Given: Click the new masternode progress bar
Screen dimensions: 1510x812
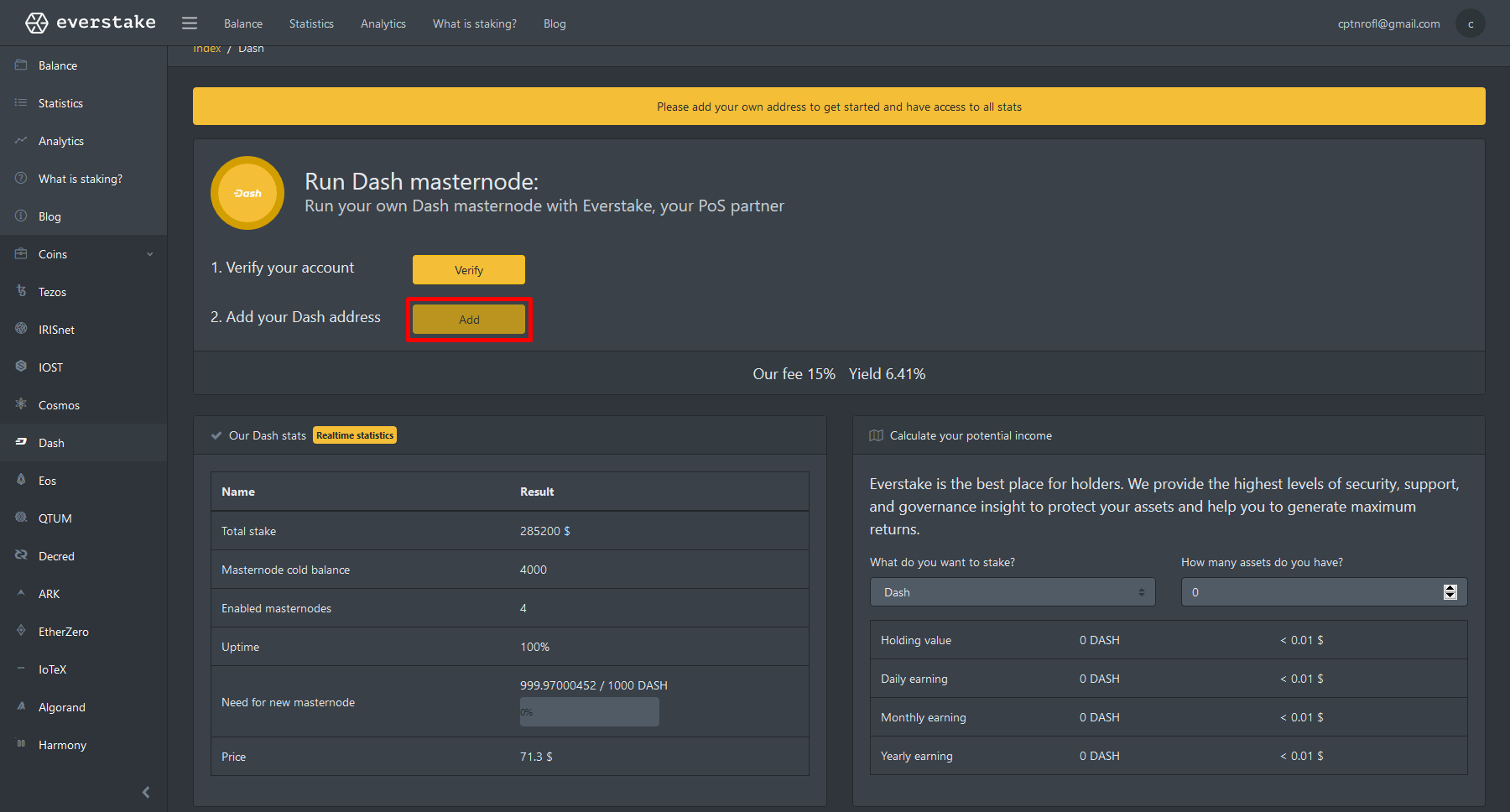Looking at the screenshot, I should pyautogui.click(x=590, y=712).
